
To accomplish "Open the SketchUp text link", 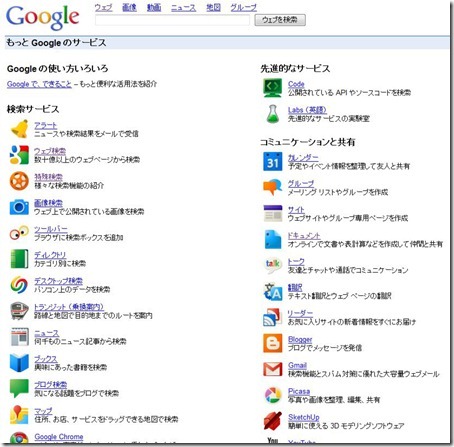I will pyautogui.click(x=304, y=417).
